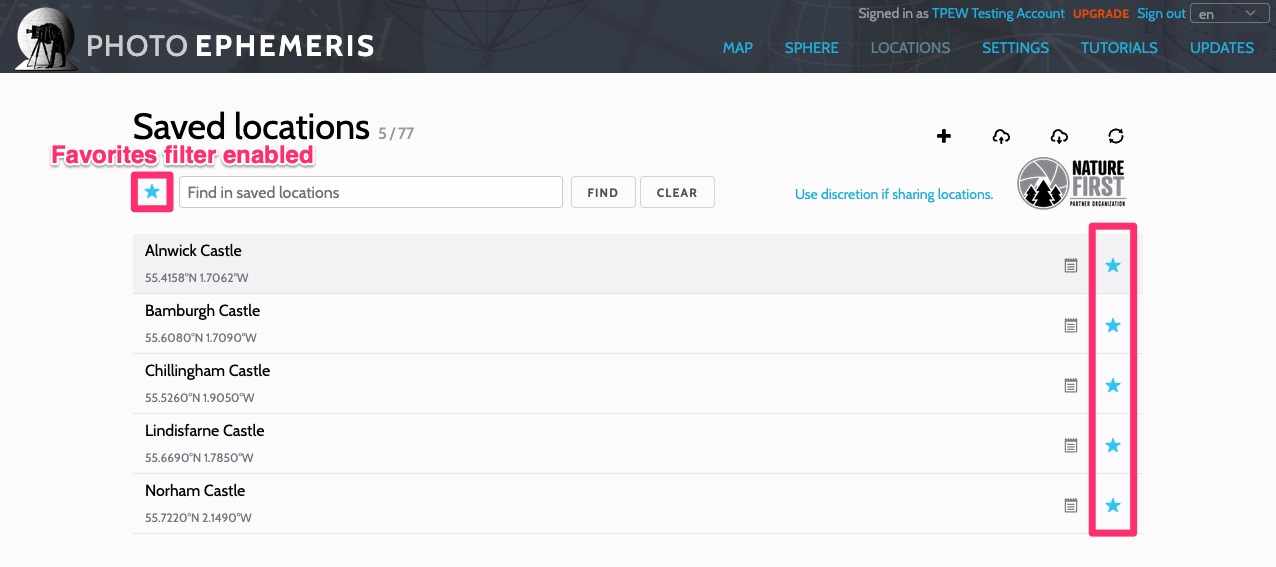Open notes icon for Bamburgh Castle
This screenshot has width=1276, height=567.
1071,325
